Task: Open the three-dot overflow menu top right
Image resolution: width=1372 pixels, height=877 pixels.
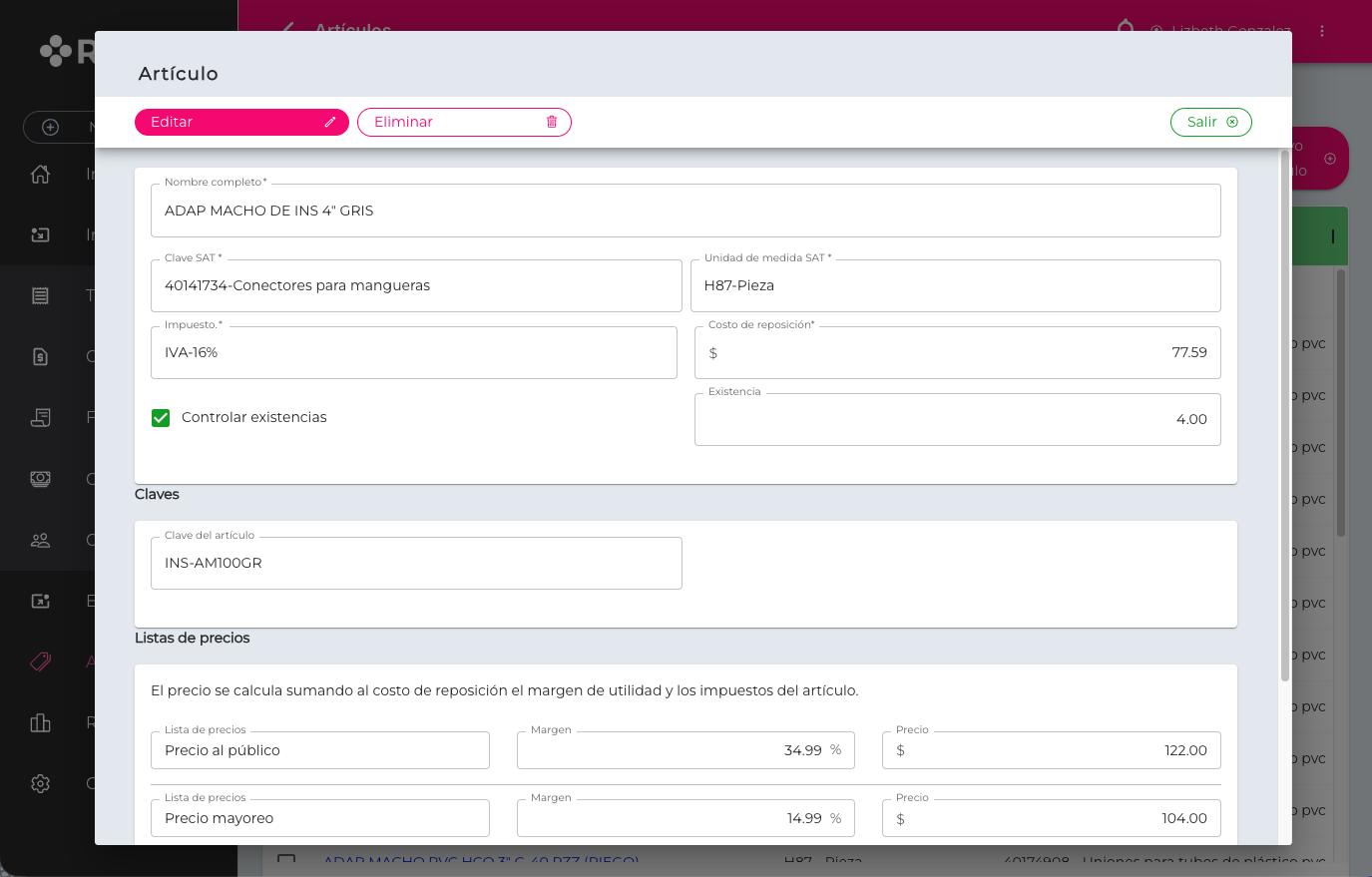Action: [1322, 31]
